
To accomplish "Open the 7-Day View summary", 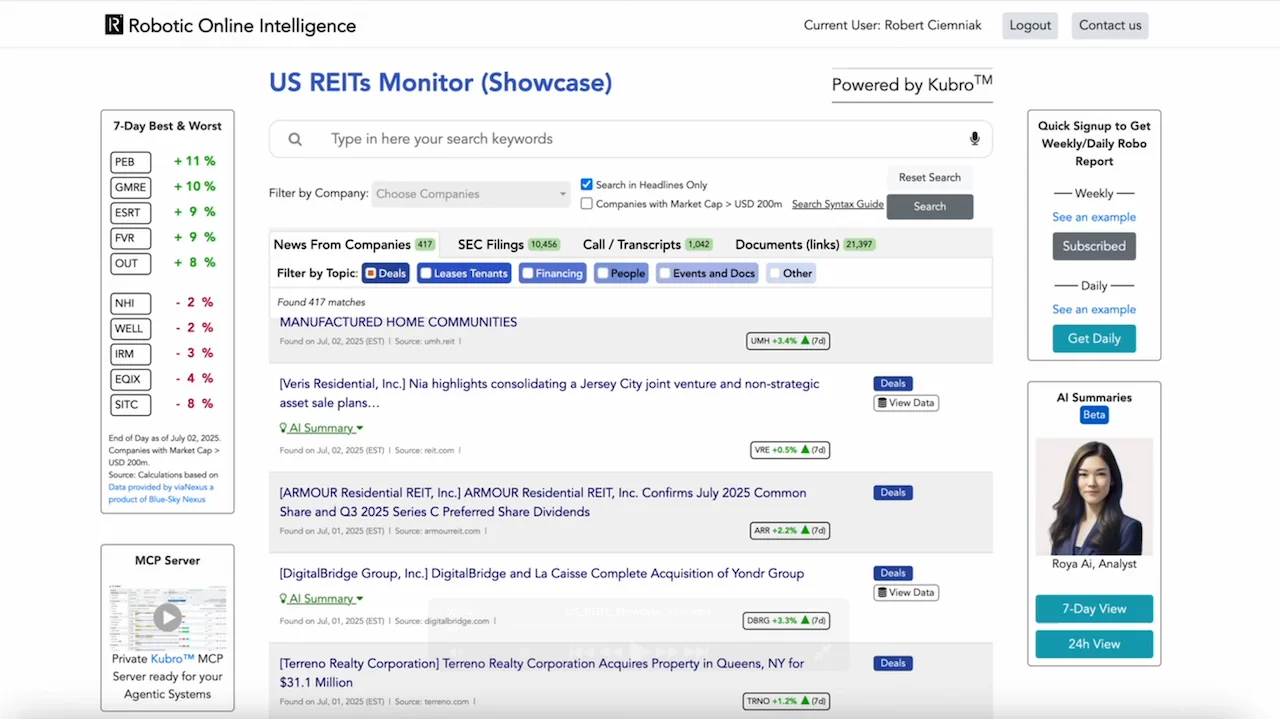I will pyautogui.click(x=1094, y=609).
